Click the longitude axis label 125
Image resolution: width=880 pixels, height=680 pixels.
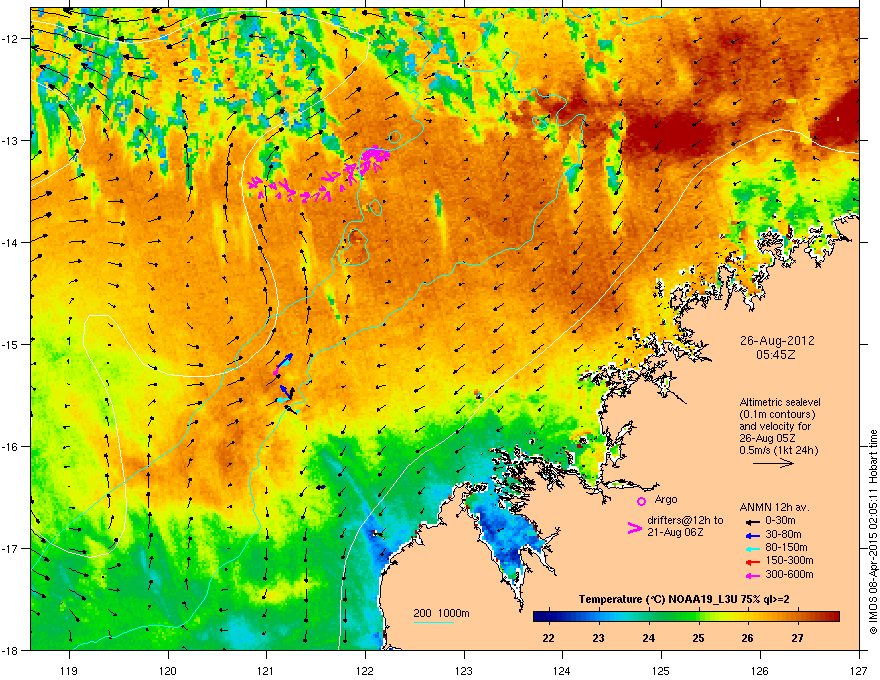(661, 670)
